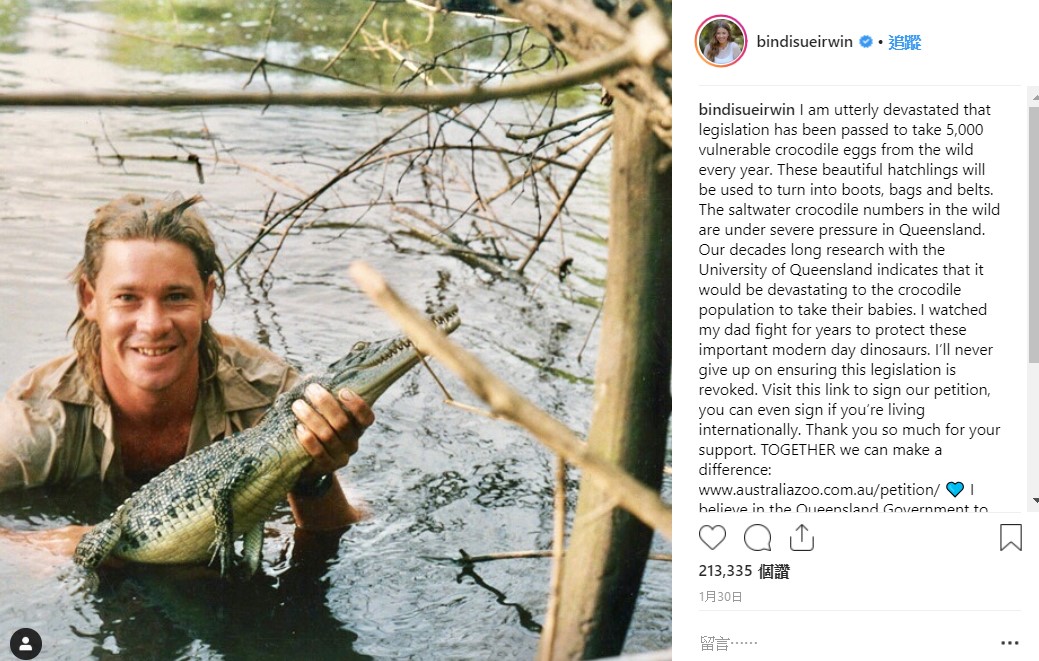Open the three-dot more options menu

click(x=1009, y=643)
